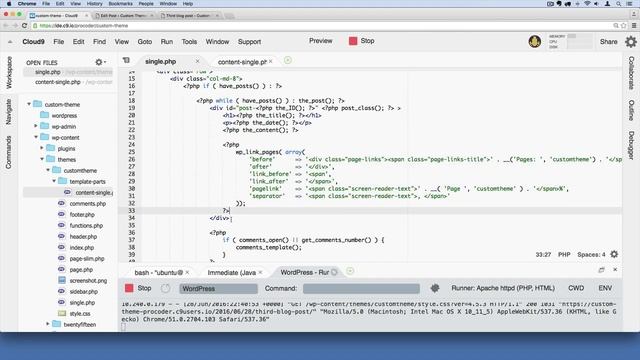640x360 pixels.
Task: Open the Commands side panel
Action: point(9,152)
